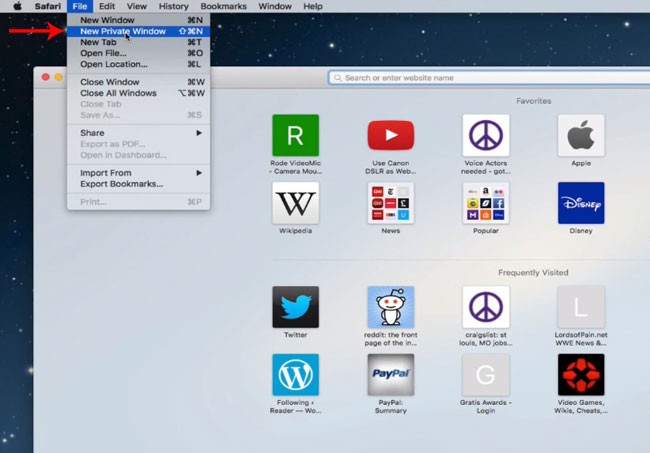Open the Wikipedia favorite tile
The image size is (650, 453).
[x=295, y=203]
